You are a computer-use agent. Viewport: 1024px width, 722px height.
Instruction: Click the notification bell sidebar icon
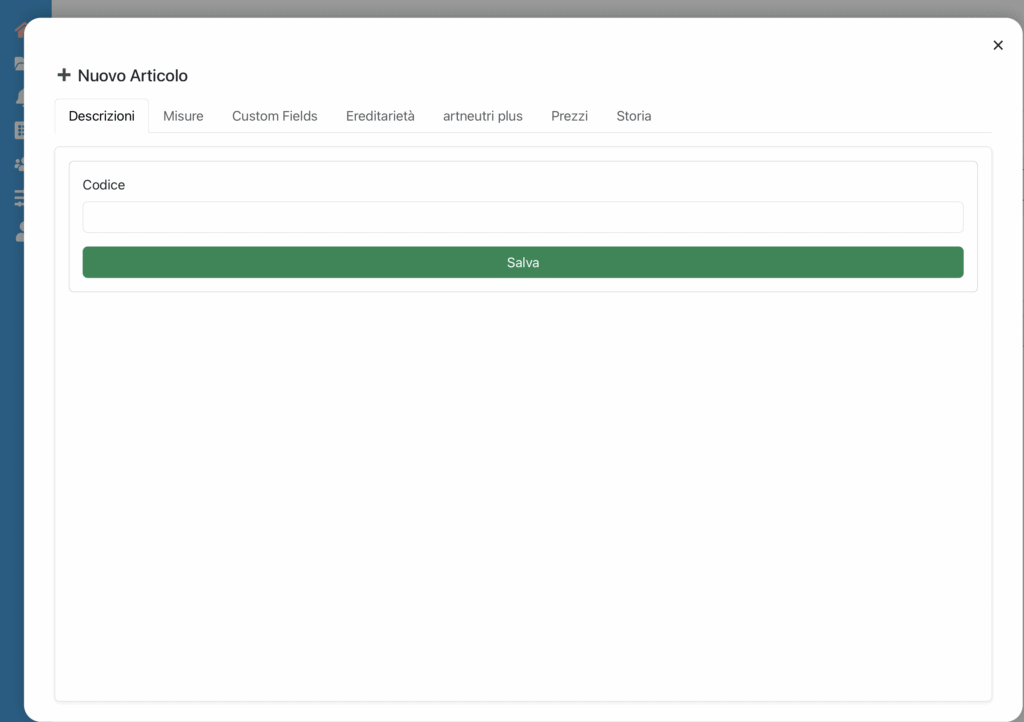(19, 97)
